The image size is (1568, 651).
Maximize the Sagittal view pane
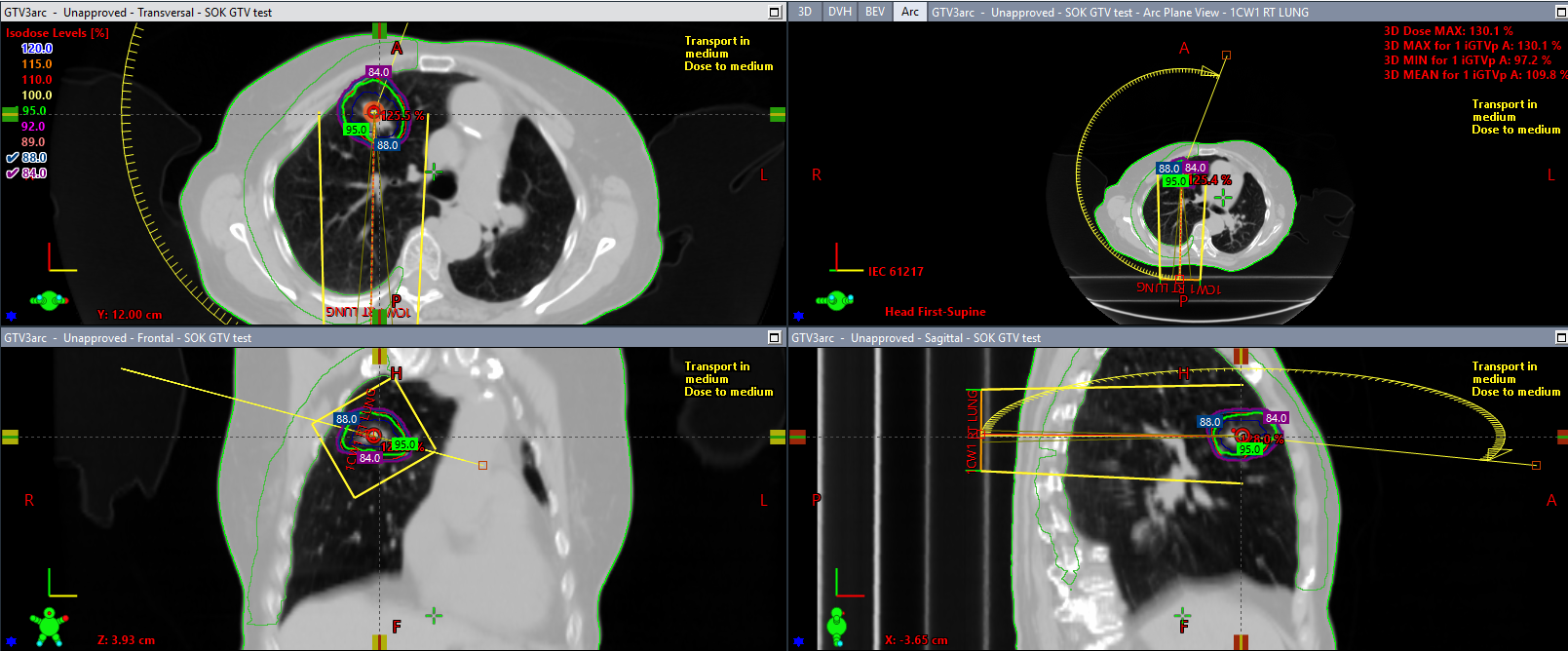[1561, 338]
